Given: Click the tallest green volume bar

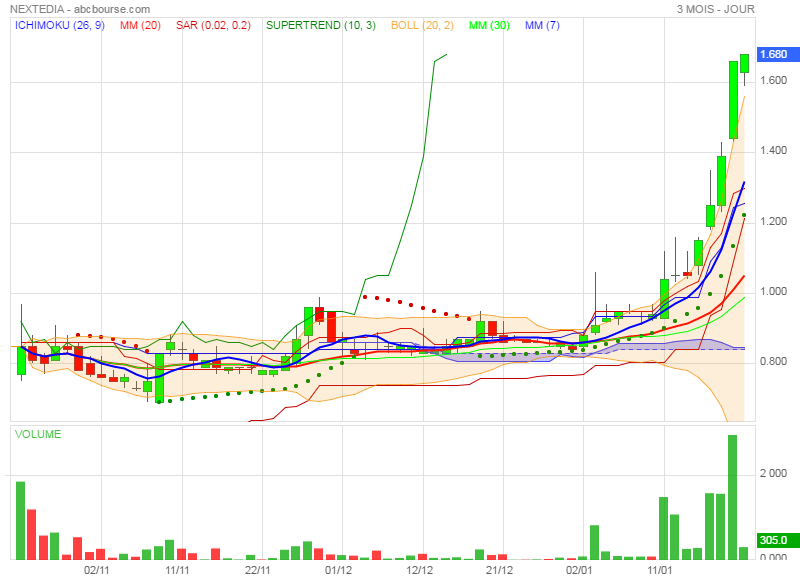Looking at the screenshot, I should (732, 497).
